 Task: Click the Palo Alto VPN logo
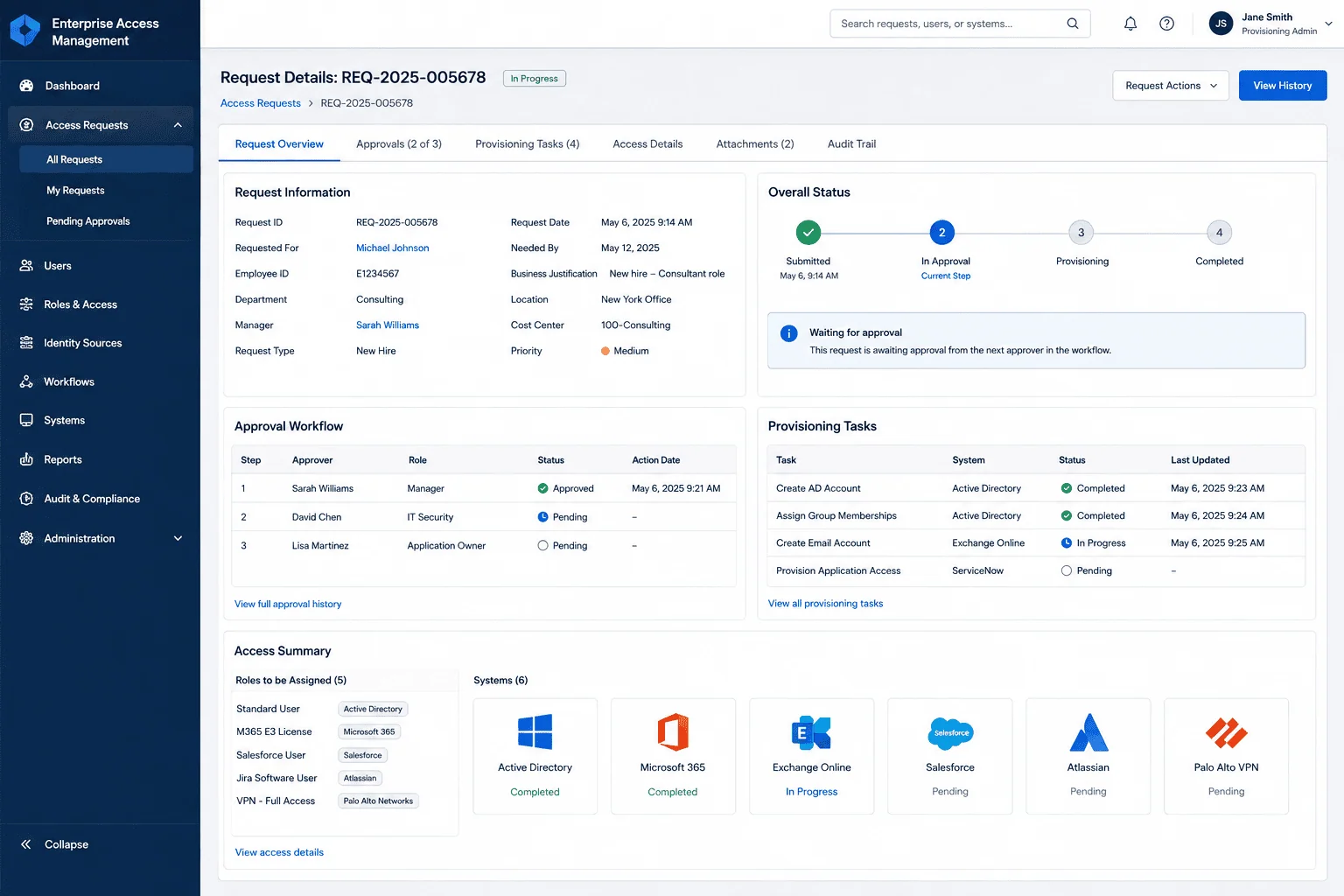point(1226,732)
